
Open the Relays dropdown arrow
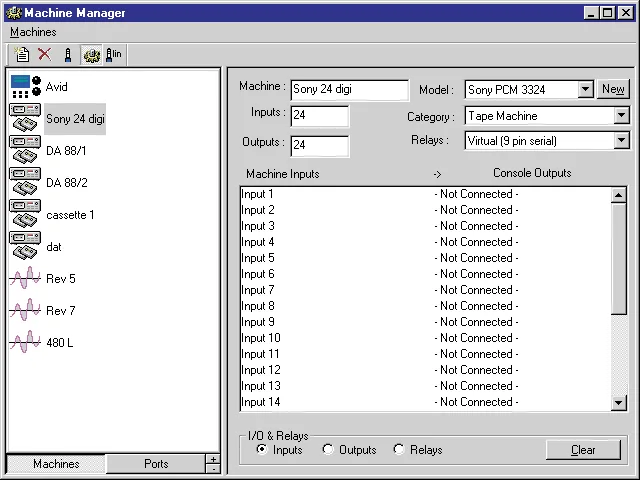(x=621, y=141)
